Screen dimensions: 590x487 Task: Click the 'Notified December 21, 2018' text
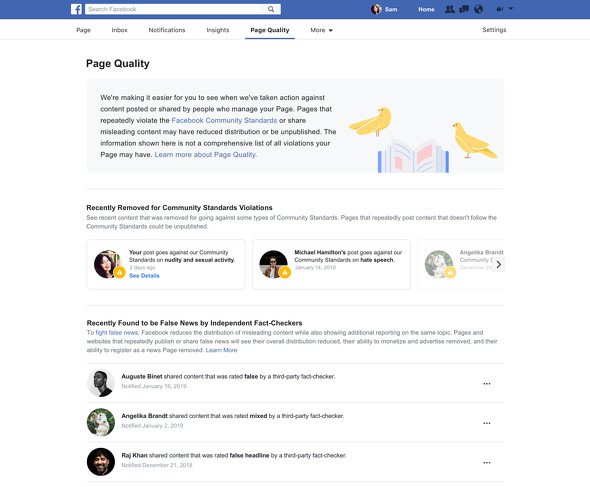coord(157,465)
